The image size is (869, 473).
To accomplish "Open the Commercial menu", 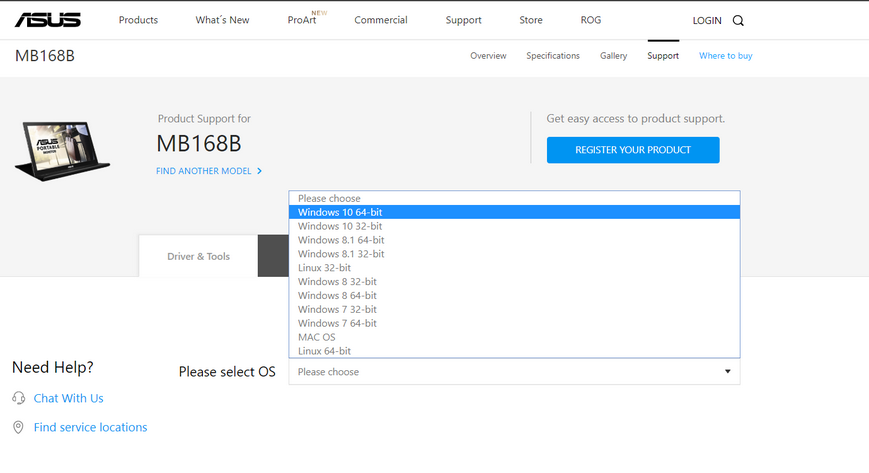I will click(x=381, y=20).
